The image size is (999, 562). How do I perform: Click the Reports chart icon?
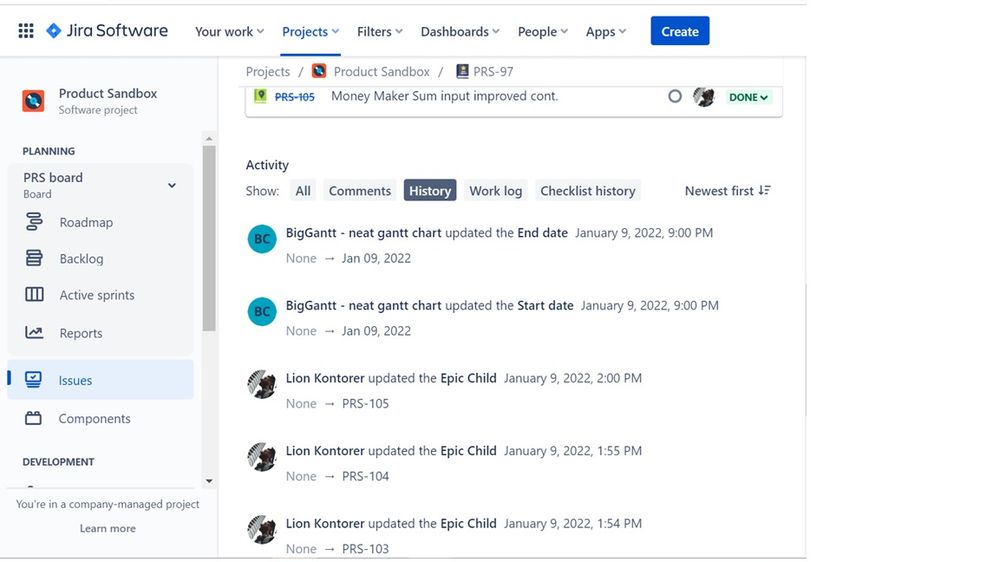(x=34, y=332)
